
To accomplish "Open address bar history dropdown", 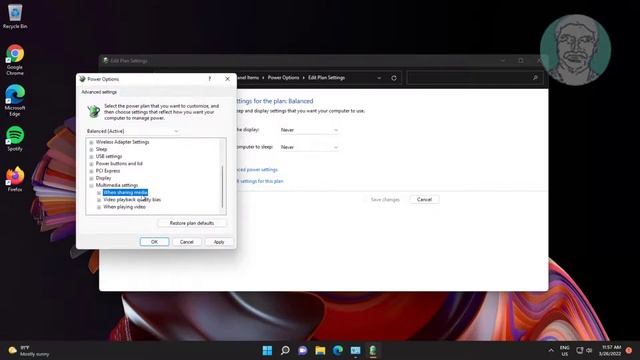I will 379,78.
